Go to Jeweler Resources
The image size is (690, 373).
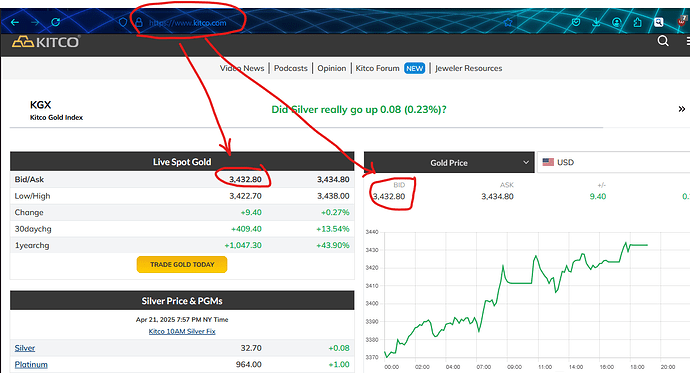[469, 68]
